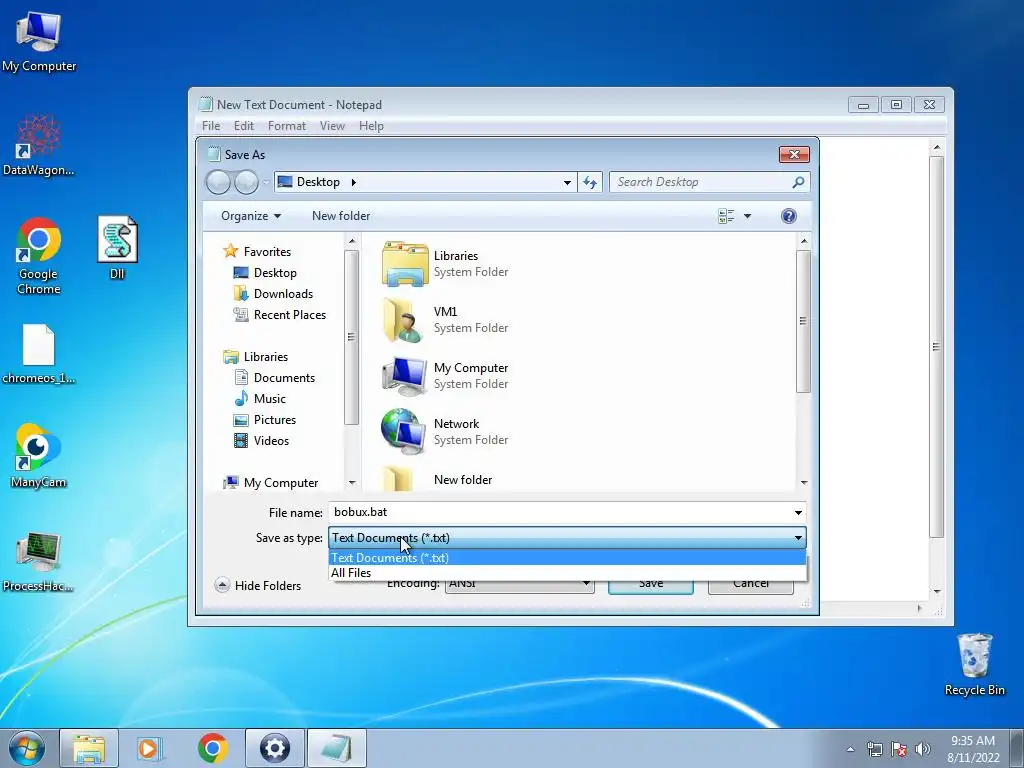Screen dimensions: 1024x768
Task: Show hidden tray icons arrow
Action: click(850, 749)
